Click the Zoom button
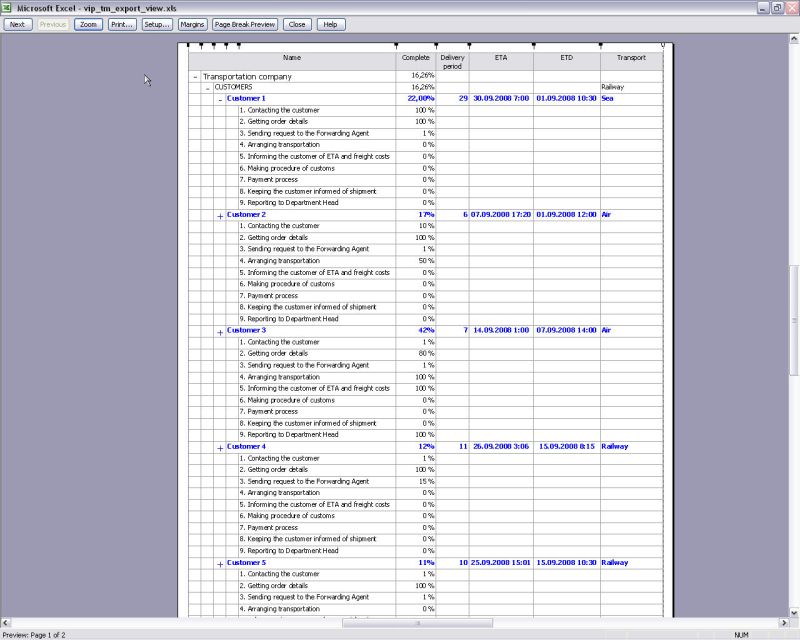800x640 pixels. pyautogui.click(x=88, y=24)
